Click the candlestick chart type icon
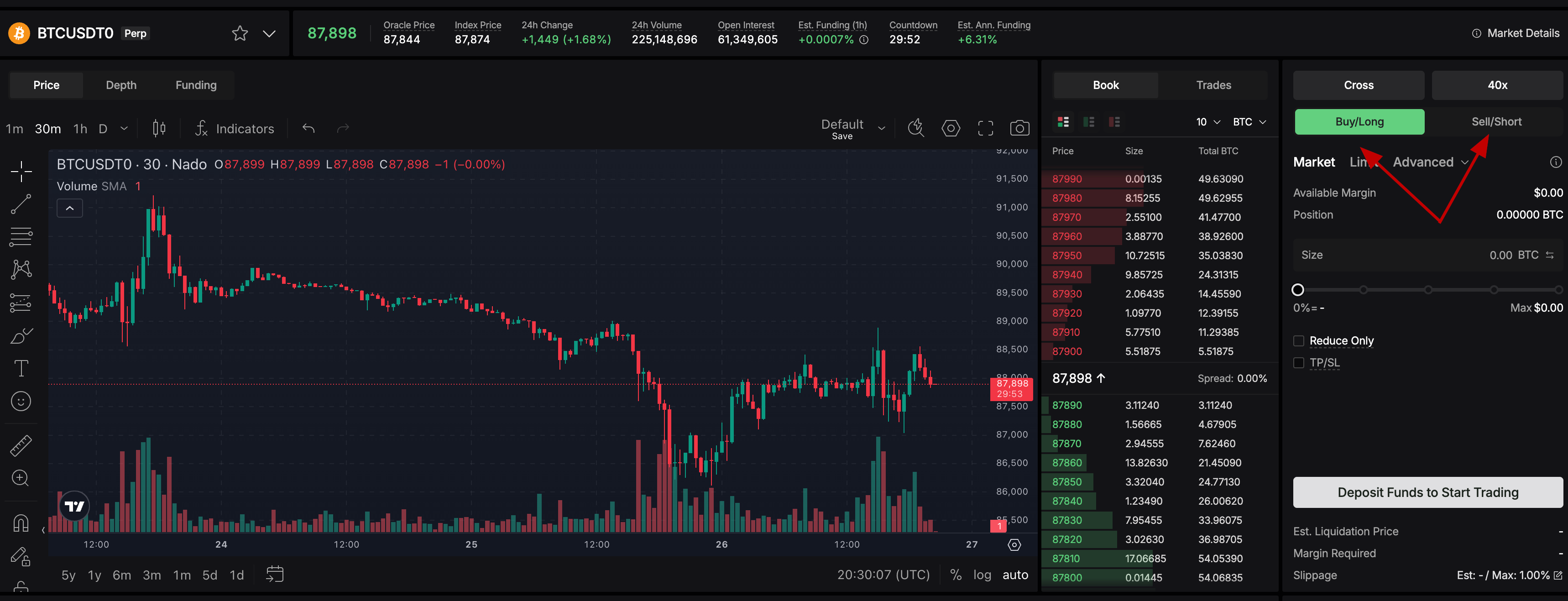1568x601 pixels. [159, 128]
